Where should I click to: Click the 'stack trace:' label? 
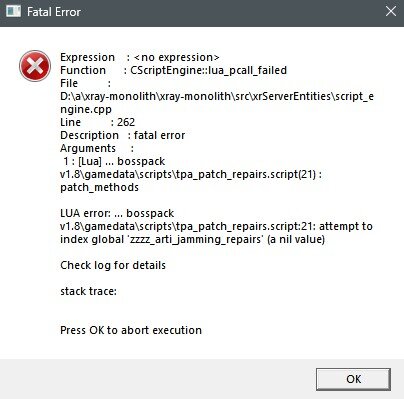coord(88,291)
